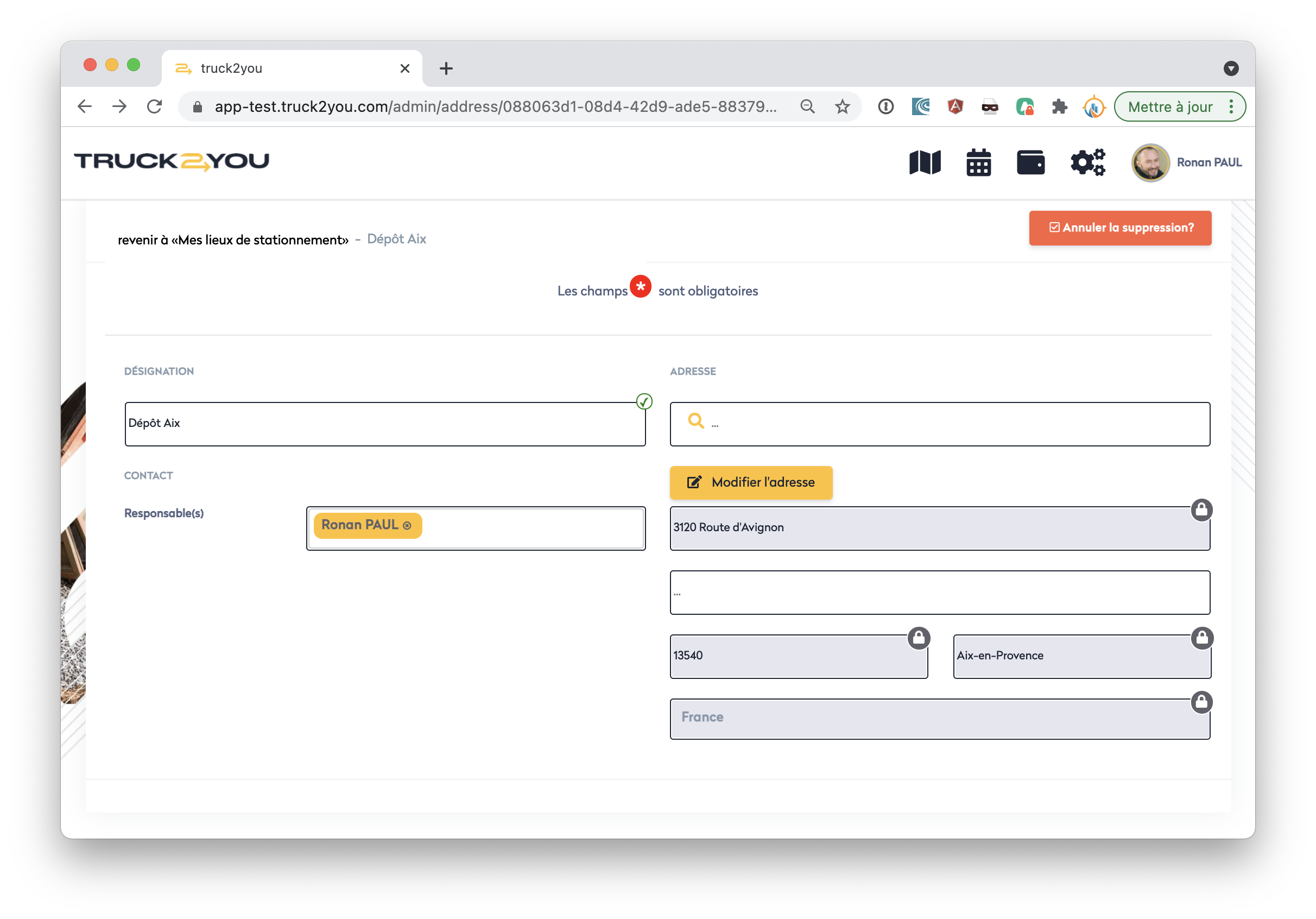Click lock icon on street address field
The image size is (1316, 919).
(x=1201, y=509)
